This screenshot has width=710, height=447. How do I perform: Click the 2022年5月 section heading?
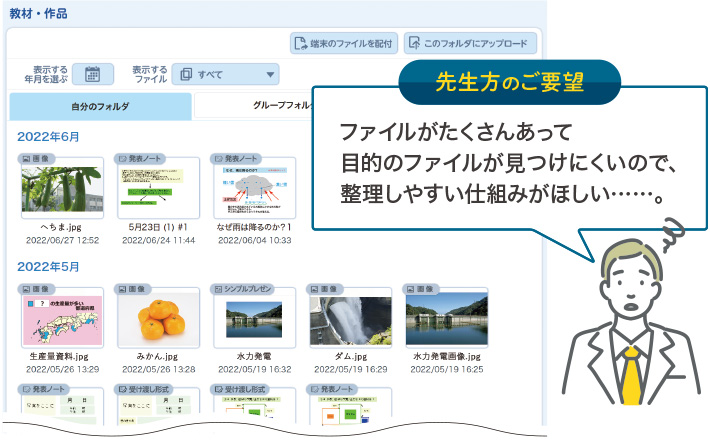pyautogui.click(x=48, y=267)
